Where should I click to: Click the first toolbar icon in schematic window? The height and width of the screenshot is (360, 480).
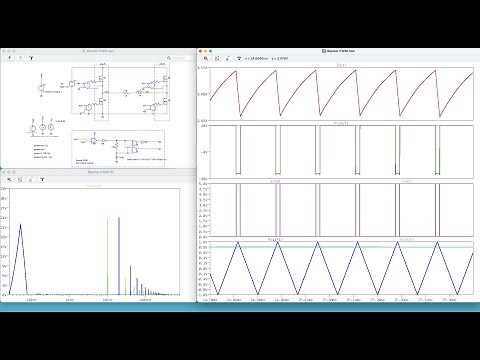[x=9, y=58]
